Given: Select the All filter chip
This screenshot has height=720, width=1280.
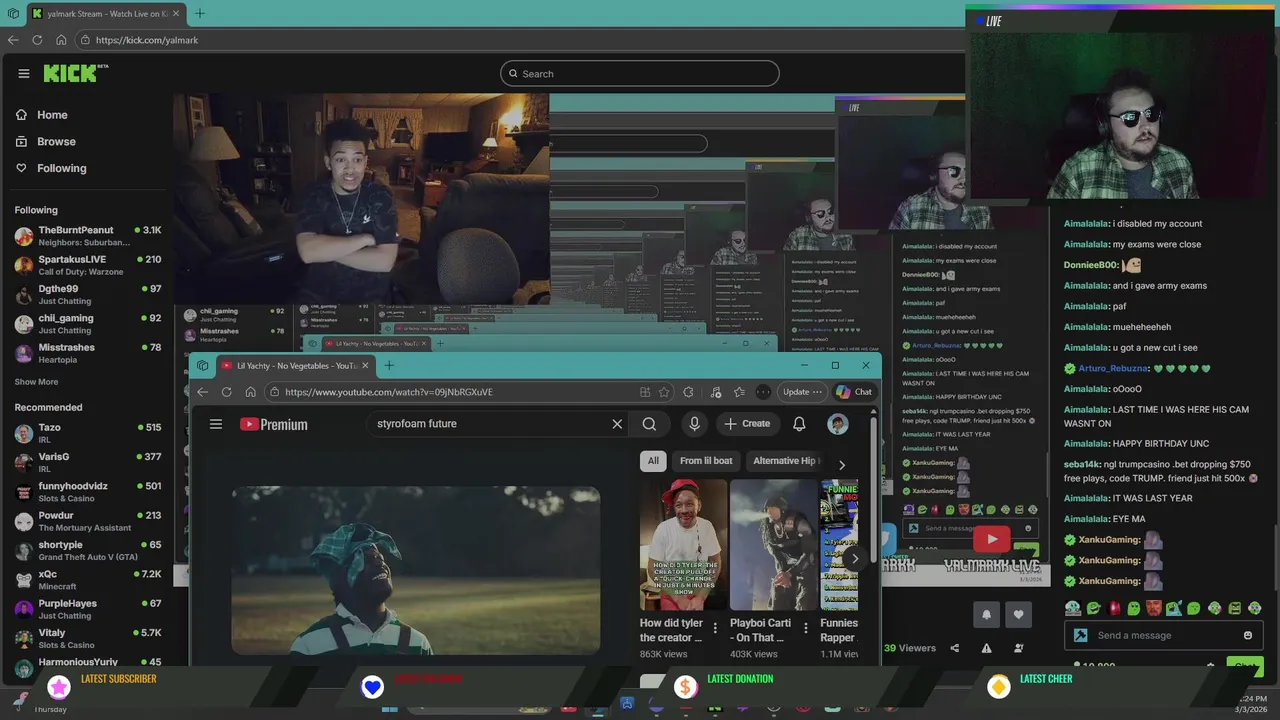Looking at the screenshot, I should pos(653,461).
